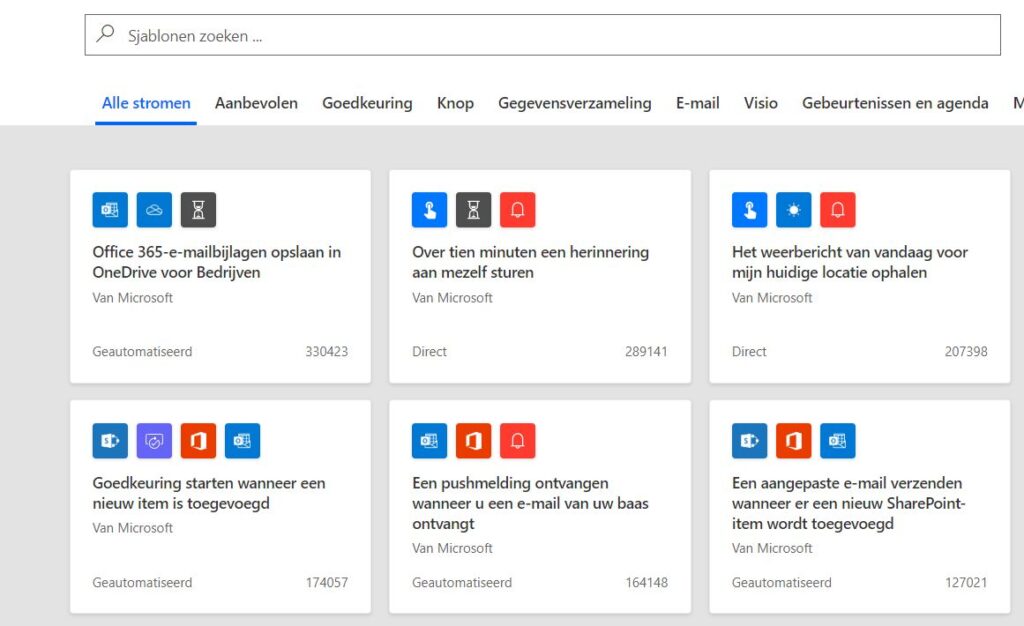Click the manual trigger button icon on weather card
1024x626 pixels.
click(750, 210)
